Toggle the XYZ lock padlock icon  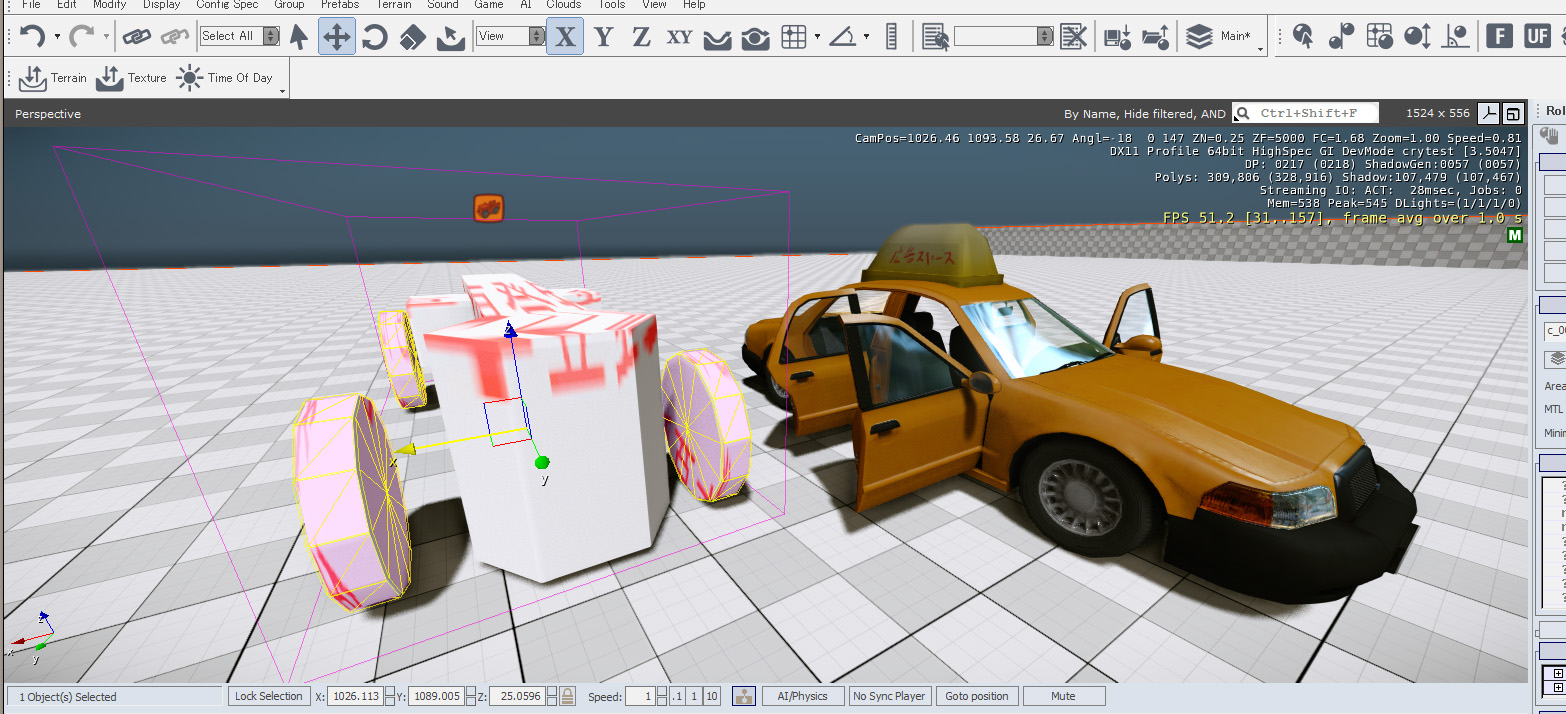(567, 696)
